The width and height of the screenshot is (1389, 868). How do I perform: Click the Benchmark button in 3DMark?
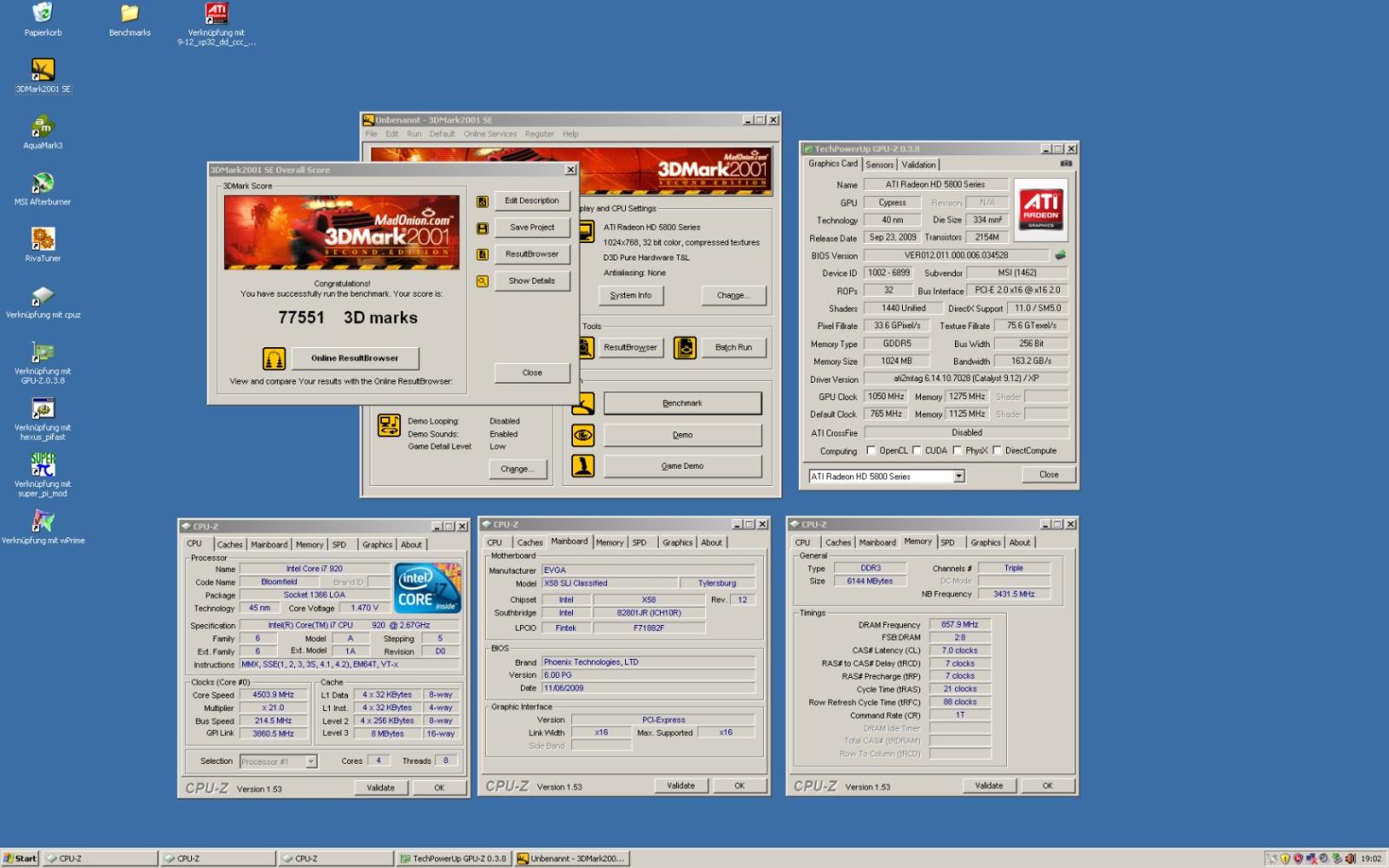[682, 404]
